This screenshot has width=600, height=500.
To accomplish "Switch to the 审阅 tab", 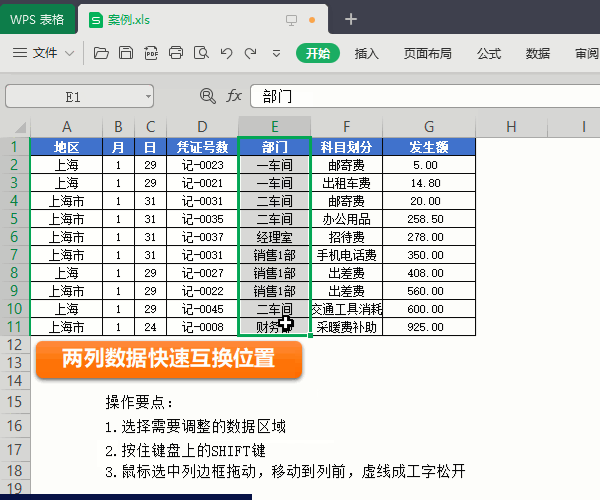I will pyautogui.click(x=587, y=54).
